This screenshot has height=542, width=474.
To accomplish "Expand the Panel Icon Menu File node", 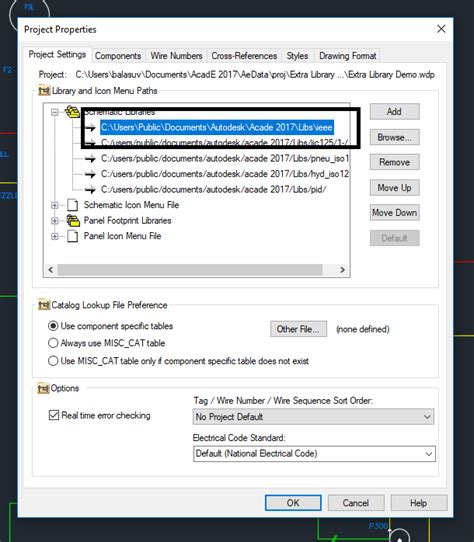I will tap(54, 236).
